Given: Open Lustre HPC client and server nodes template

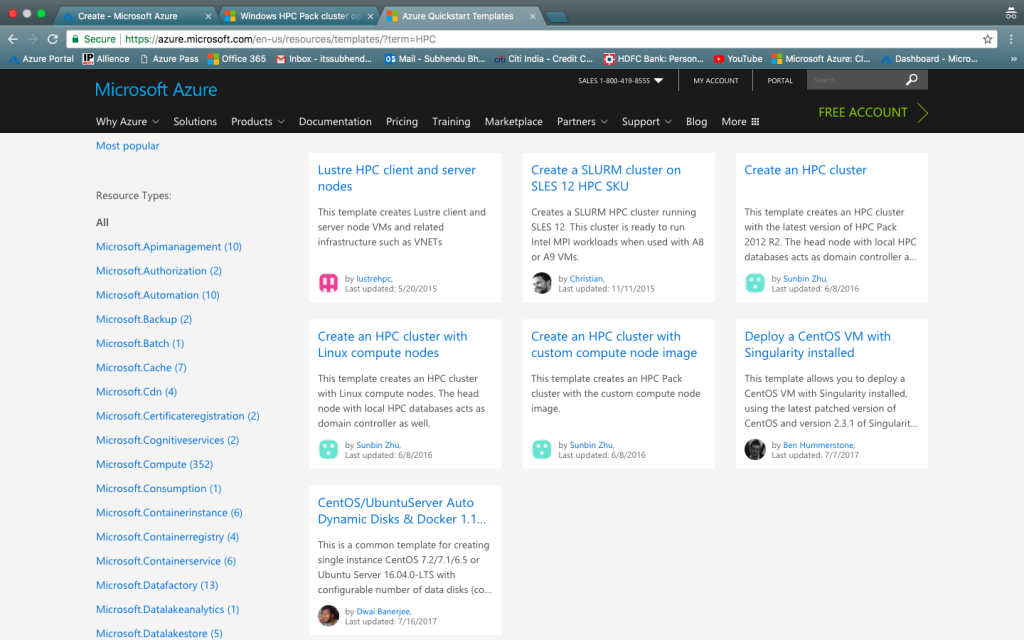Looking at the screenshot, I should 396,178.
